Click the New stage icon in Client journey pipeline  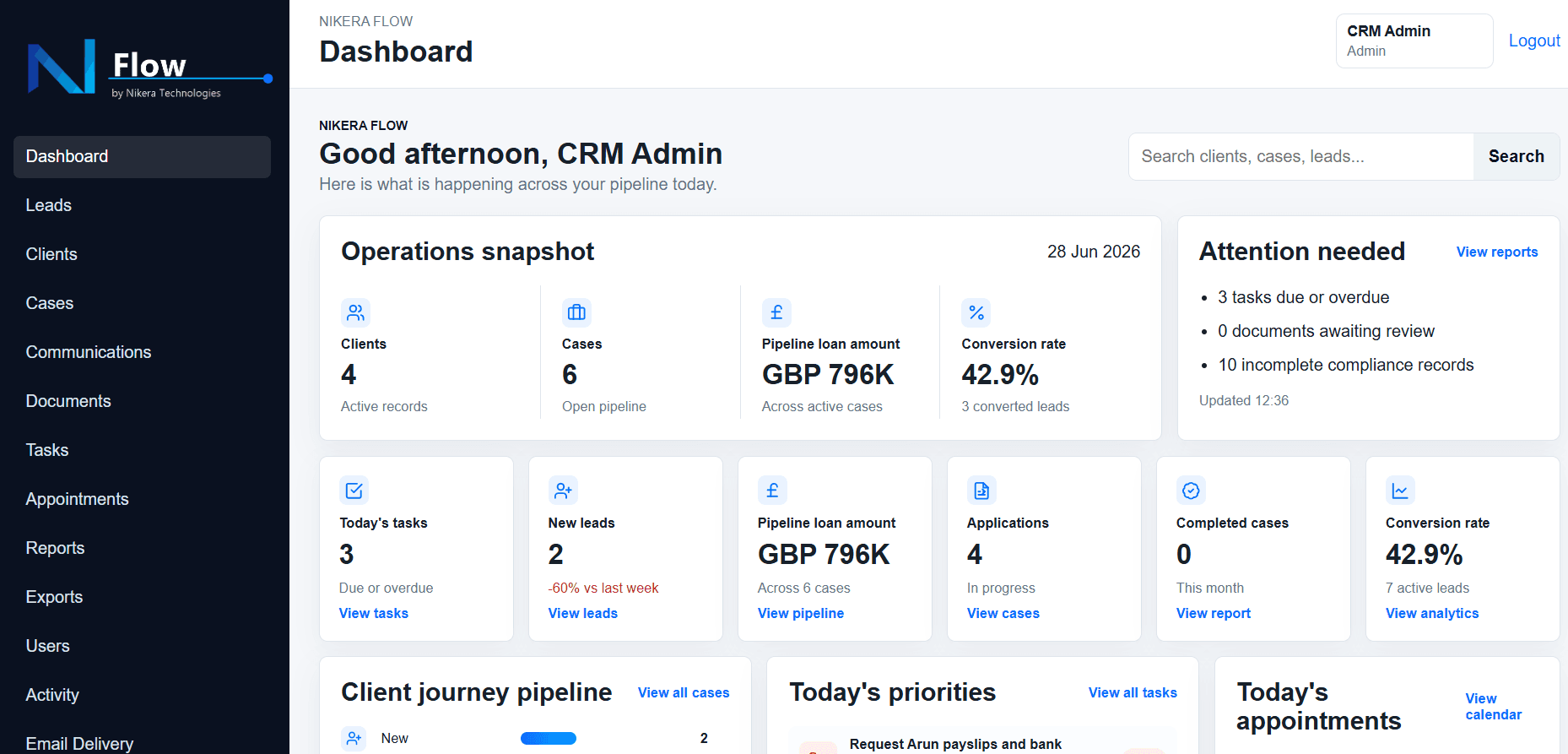[x=354, y=738]
